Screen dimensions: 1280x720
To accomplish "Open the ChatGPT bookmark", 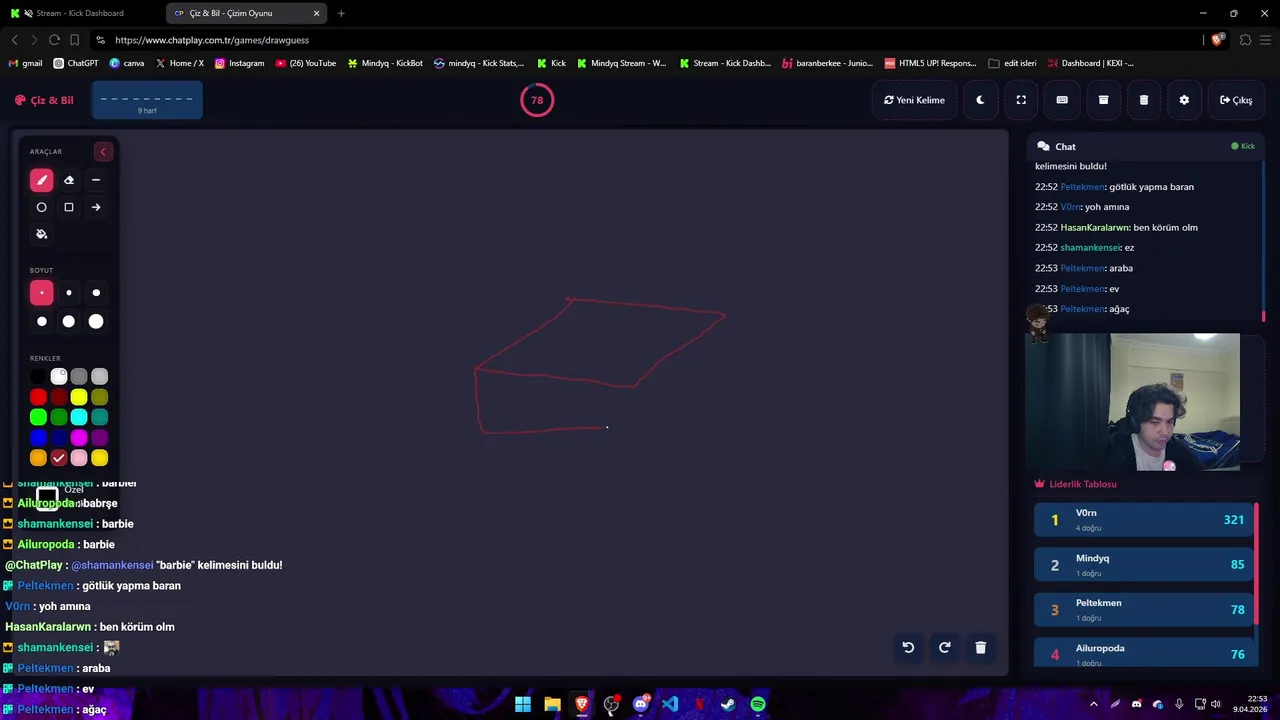I will [x=76, y=63].
